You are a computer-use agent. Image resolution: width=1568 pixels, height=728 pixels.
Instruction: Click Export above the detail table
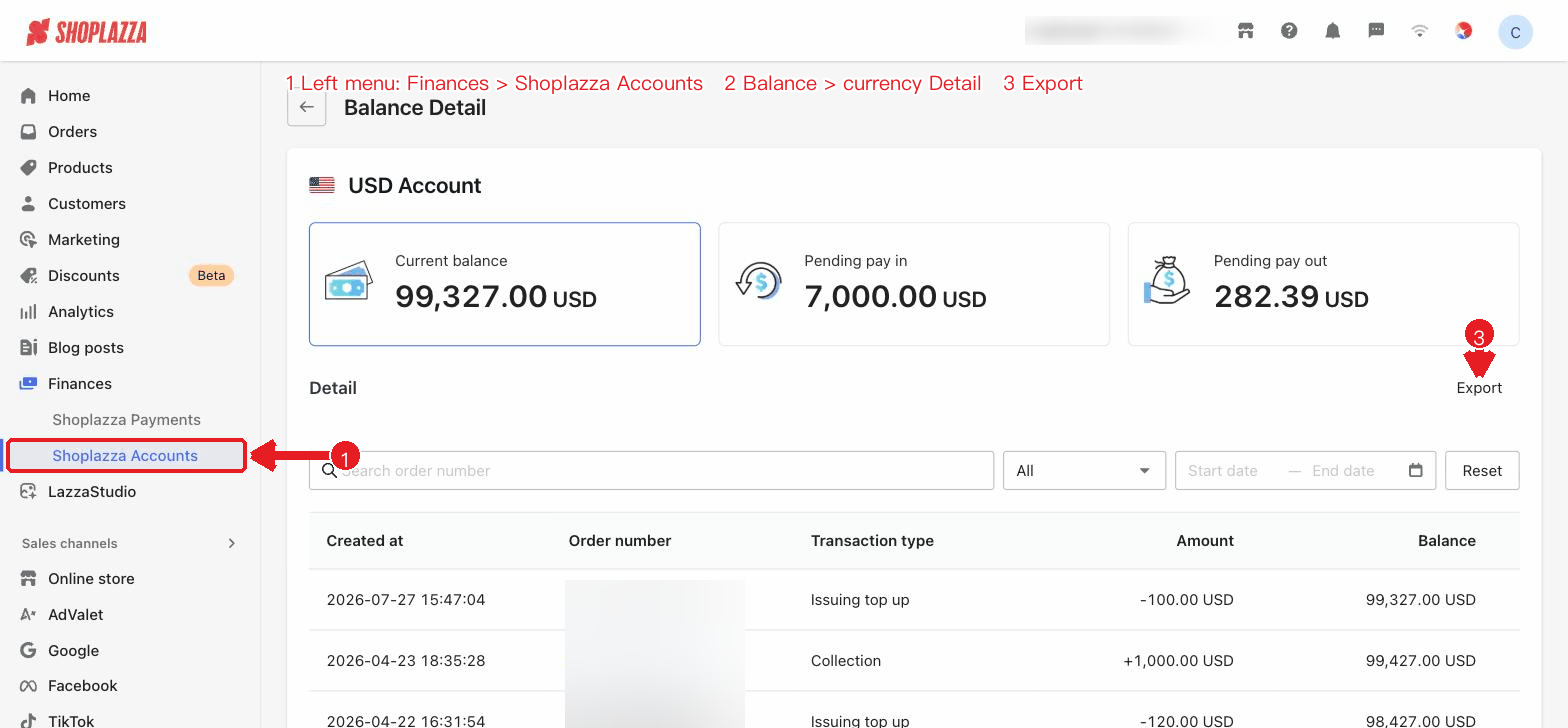pyautogui.click(x=1479, y=388)
